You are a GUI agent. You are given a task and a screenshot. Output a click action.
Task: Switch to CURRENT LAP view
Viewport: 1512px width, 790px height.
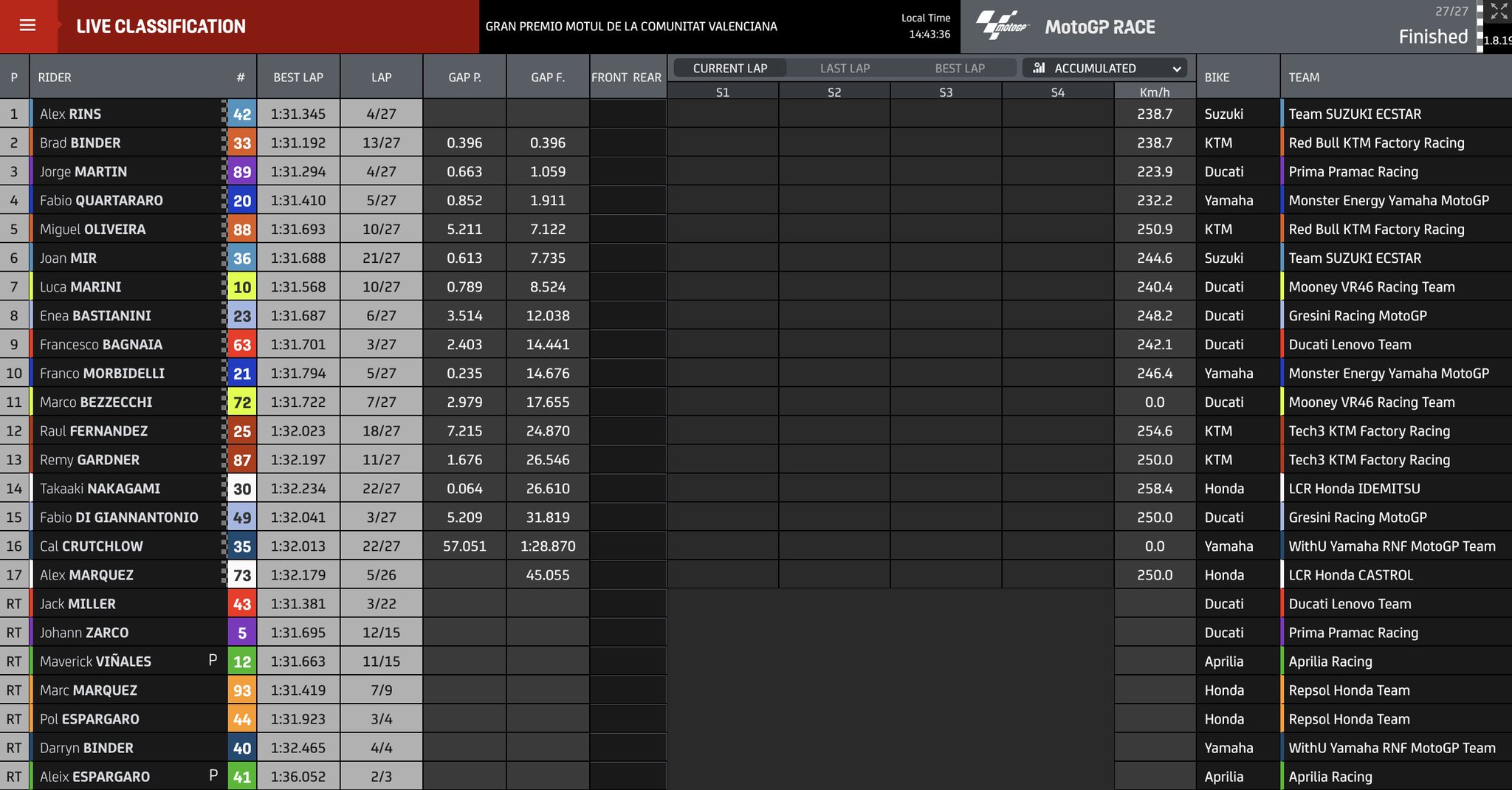coord(729,68)
